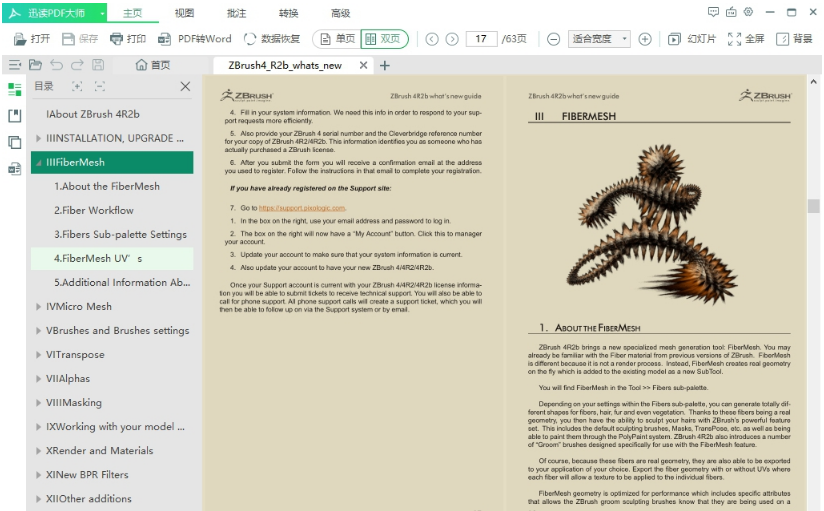This screenshot has width=824, height=511.
Task: Open the 转换 ribbon tab
Action: pyautogui.click(x=289, y=13)
